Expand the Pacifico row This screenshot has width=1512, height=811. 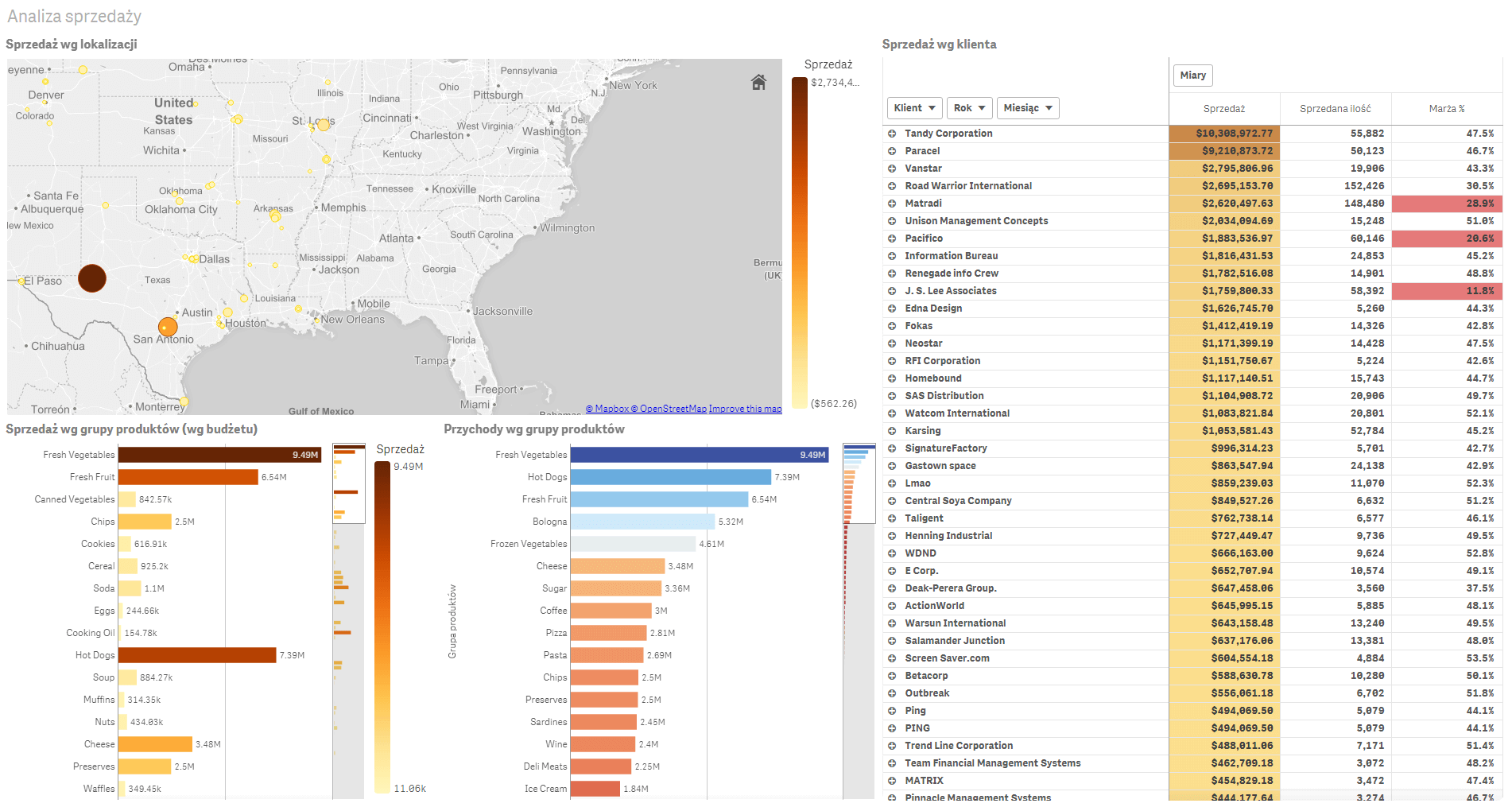click(x=892, y=239)
